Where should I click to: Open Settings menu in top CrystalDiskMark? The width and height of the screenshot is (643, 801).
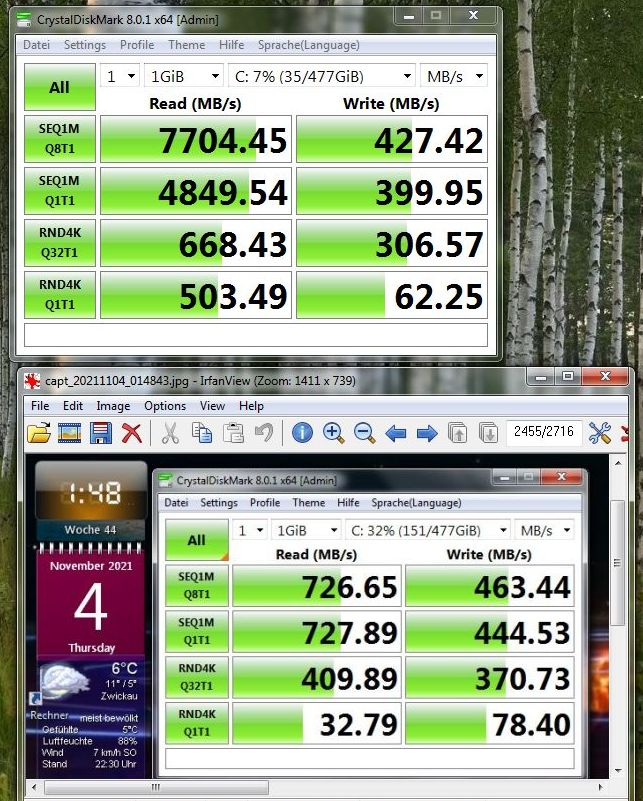point(85,45)
